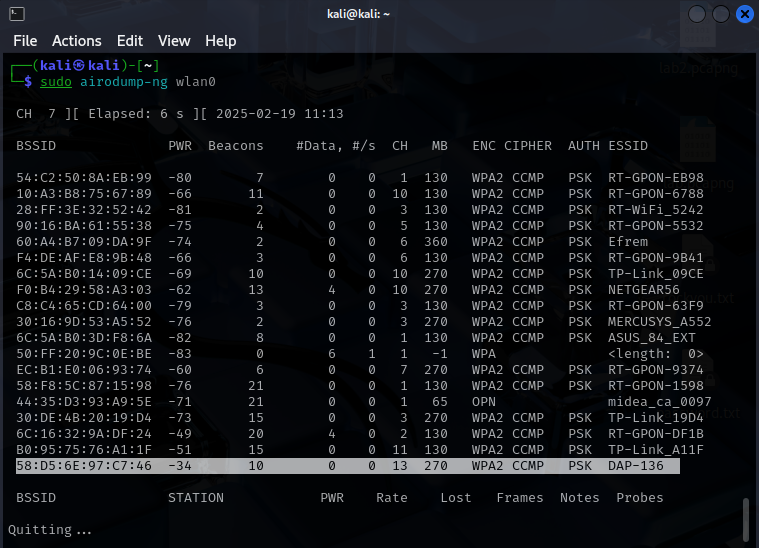Image resolution: width=759 pixels, height=548 pixels.
Task: Click the hidden ESSID <length: 0>
Action: click(656, 353)
